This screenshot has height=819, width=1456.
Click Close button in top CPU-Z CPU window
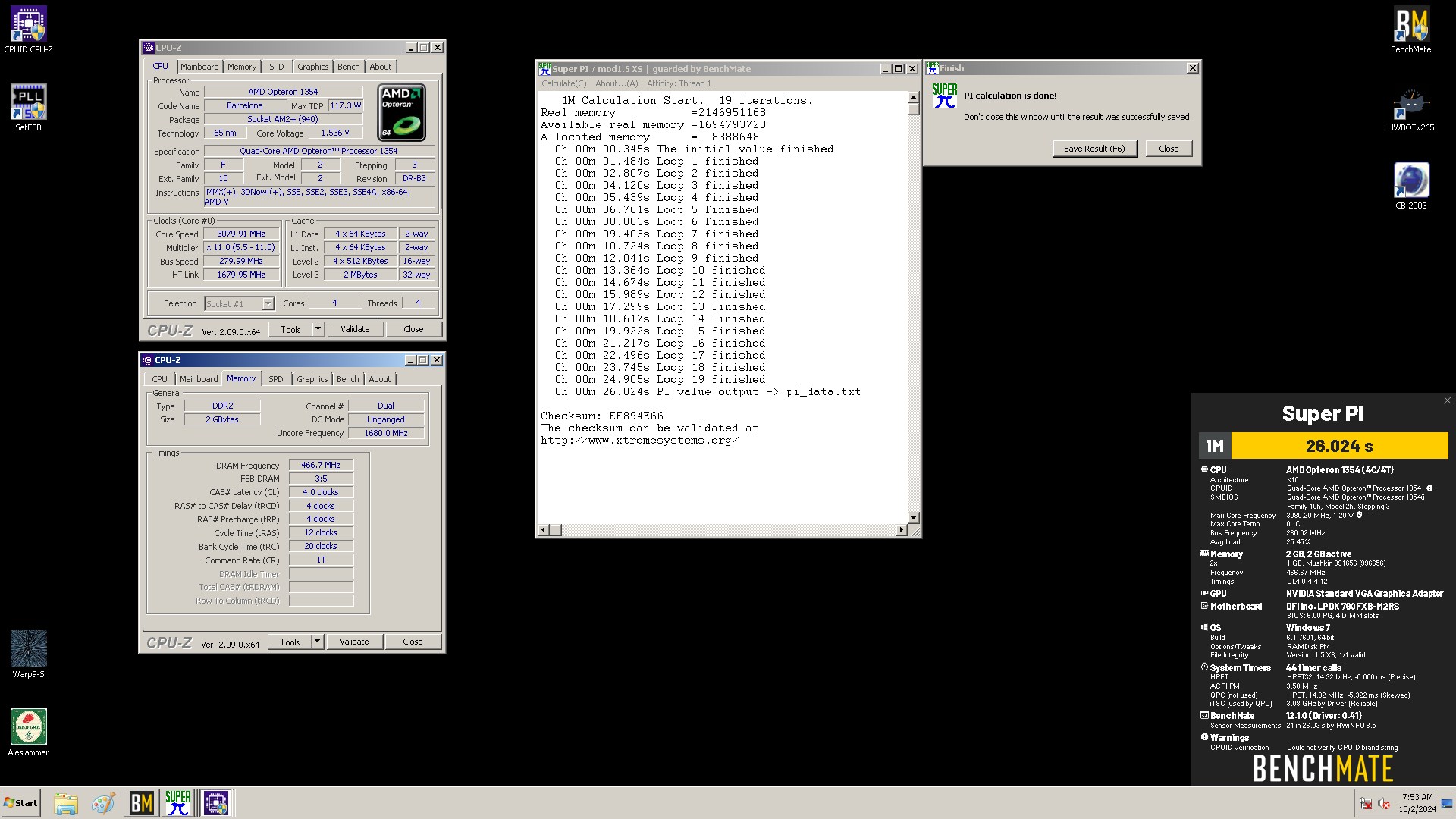[x=413, y=329]
